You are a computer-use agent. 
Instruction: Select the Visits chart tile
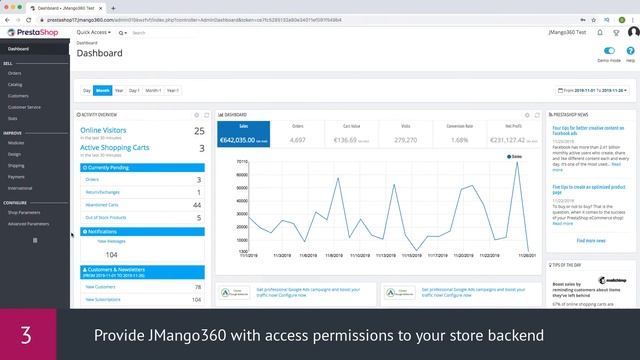tap(406, 134)
